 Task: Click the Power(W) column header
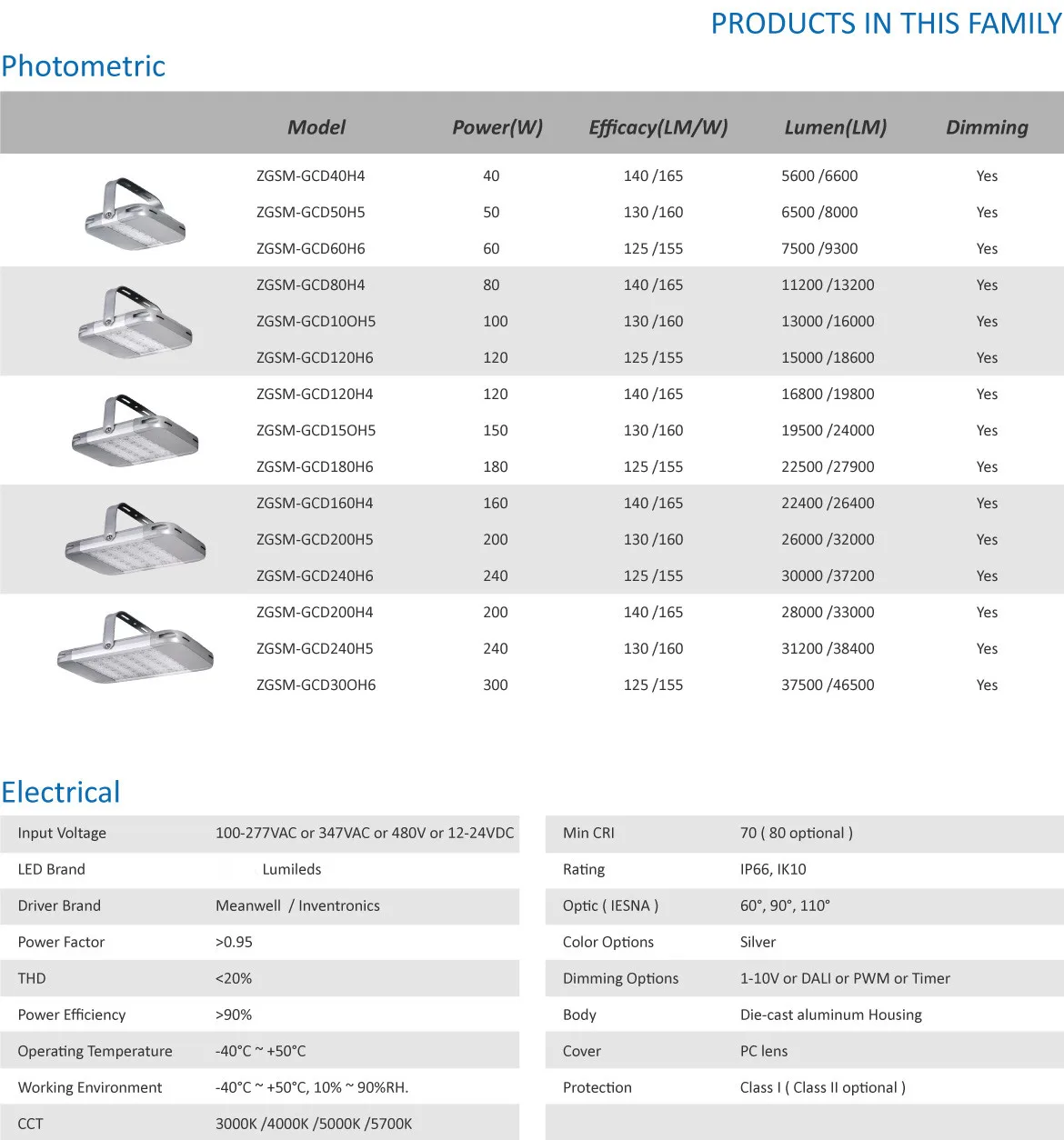(x=497, y=127)
